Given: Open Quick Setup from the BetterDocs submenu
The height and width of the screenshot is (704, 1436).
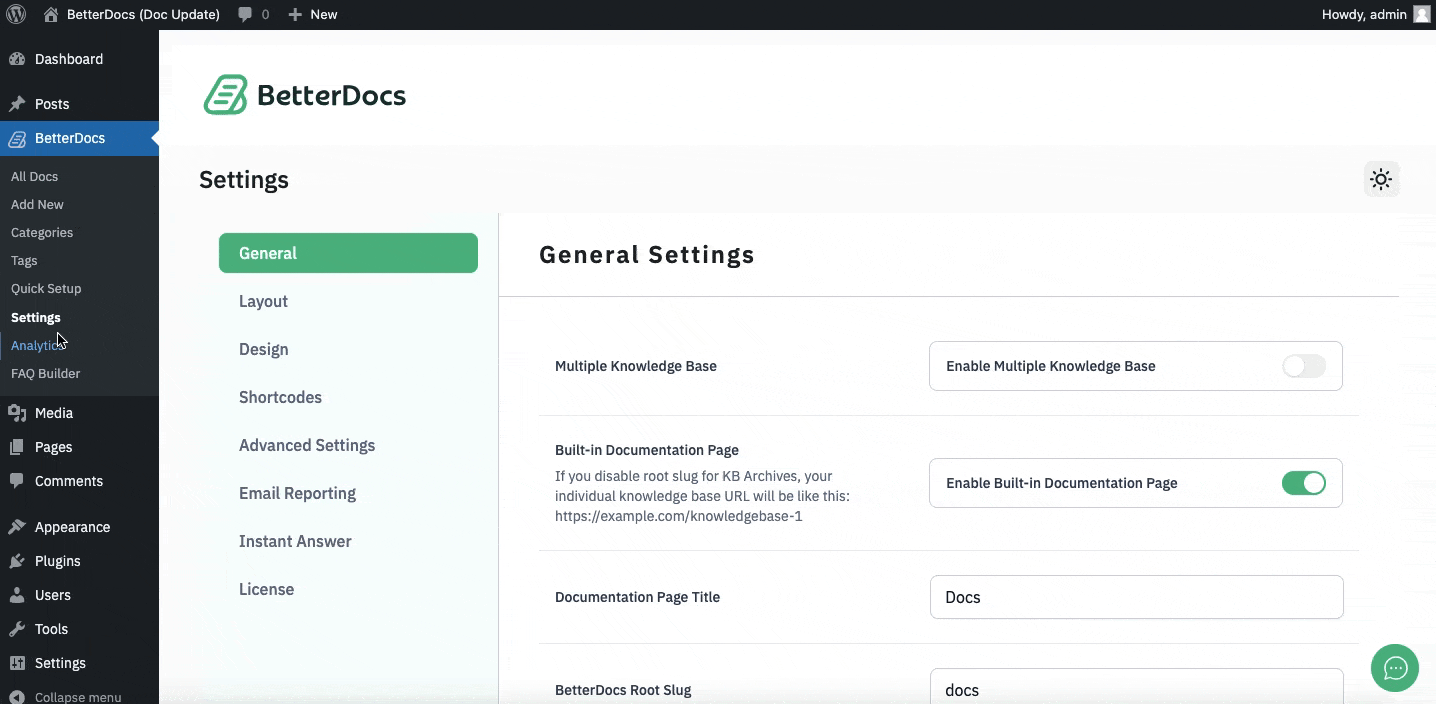Looking at the screenshot, I should (x=46, y=288).
